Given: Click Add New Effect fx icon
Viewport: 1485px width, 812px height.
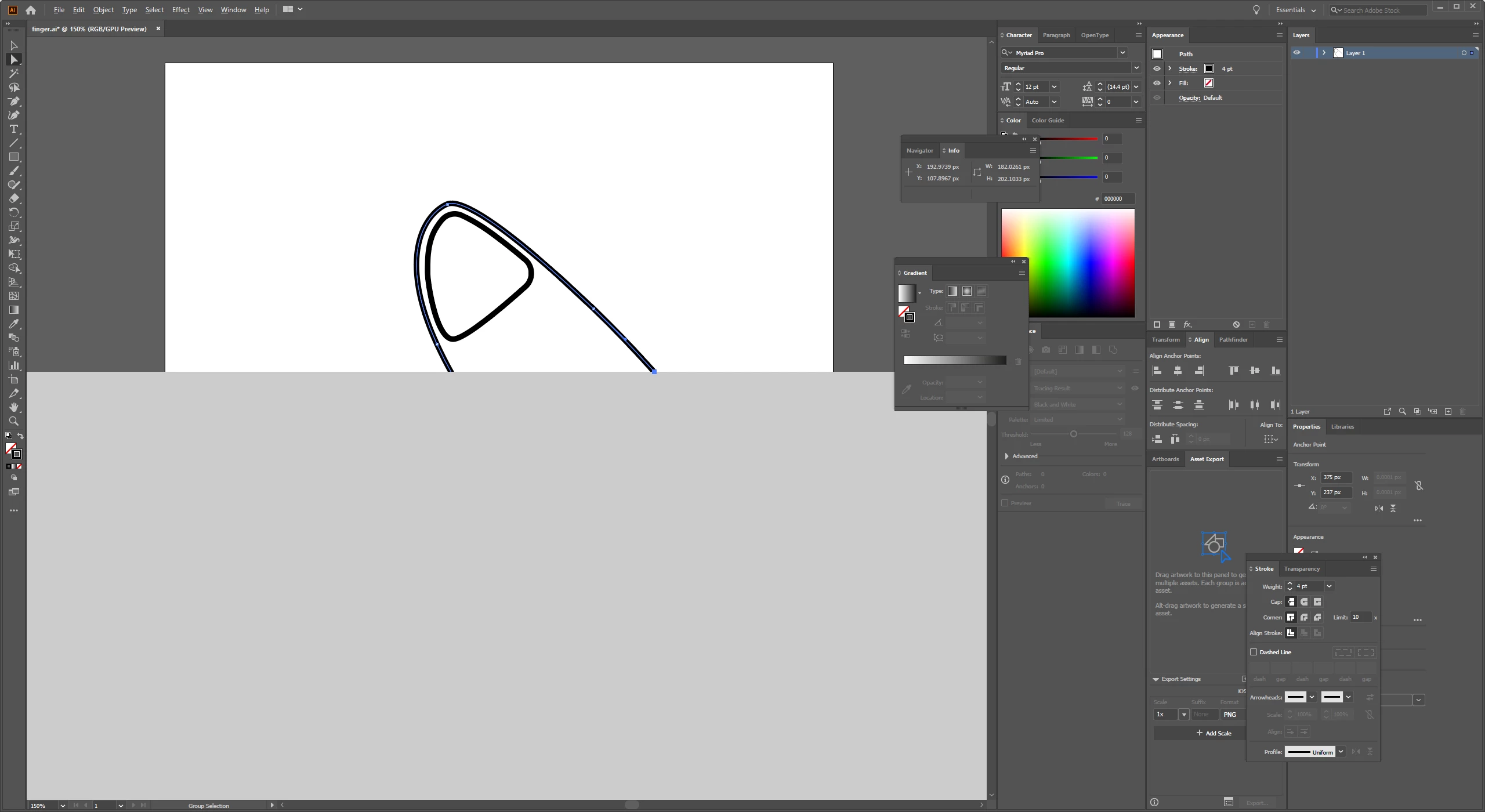Looking at the screenshot, I should 1187,325.
